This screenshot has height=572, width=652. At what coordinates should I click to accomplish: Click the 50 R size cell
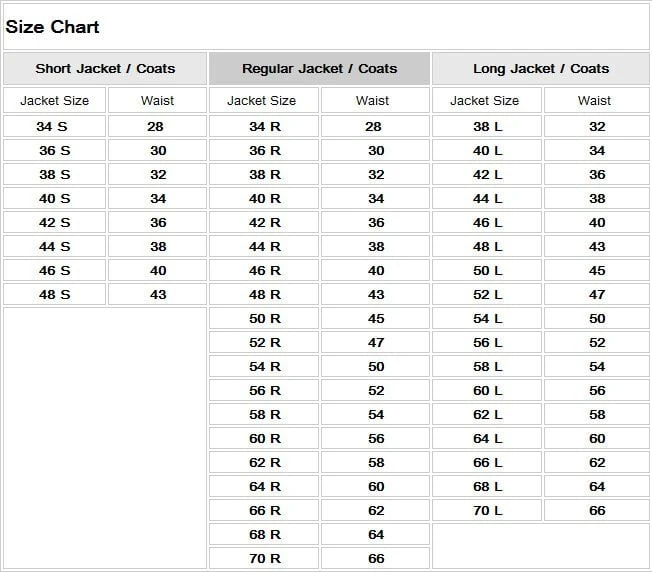[x=265, y=319]
